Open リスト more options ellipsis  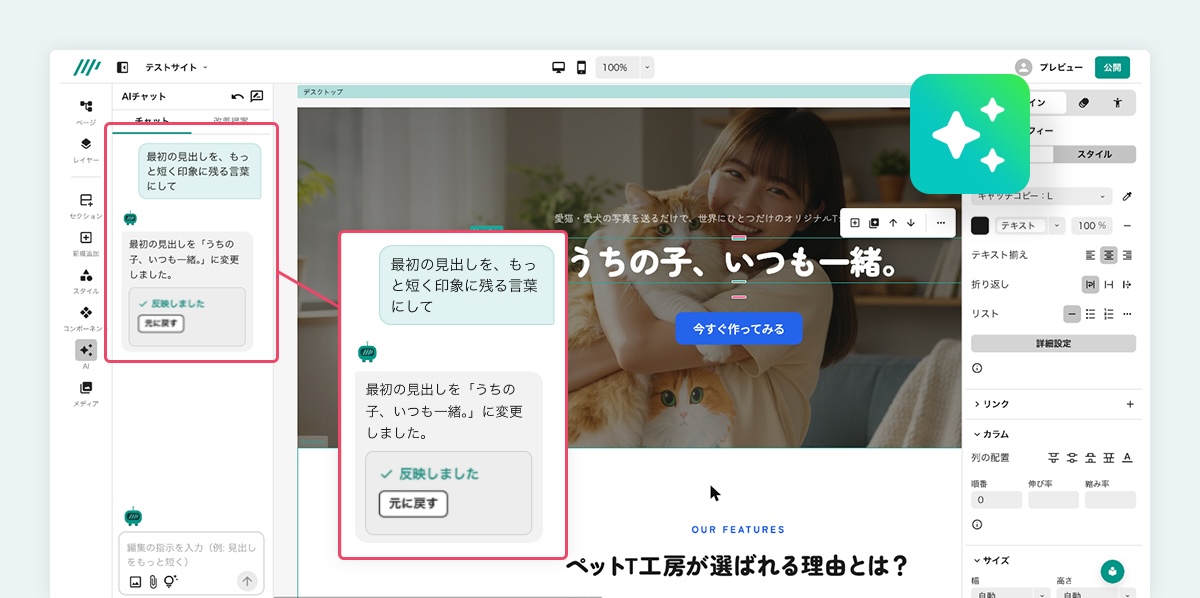[1127, 314]
